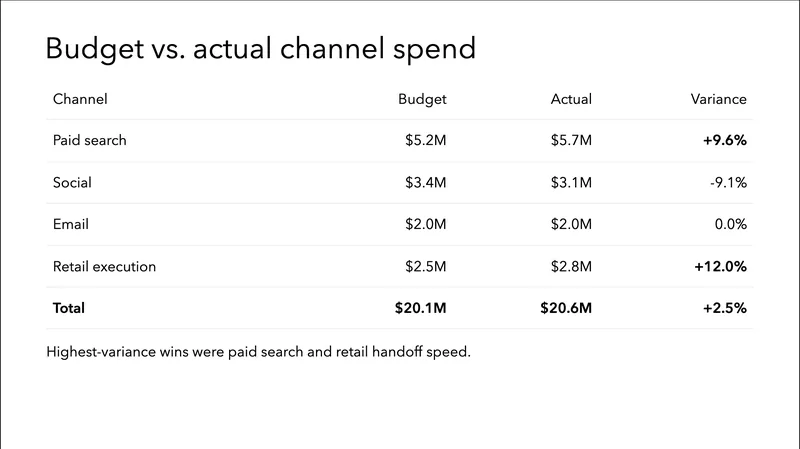The height and width of the screenshot is (449, 800).
Task: Select the $2.8M retail execution actual cell
Action: click(571, 267)
